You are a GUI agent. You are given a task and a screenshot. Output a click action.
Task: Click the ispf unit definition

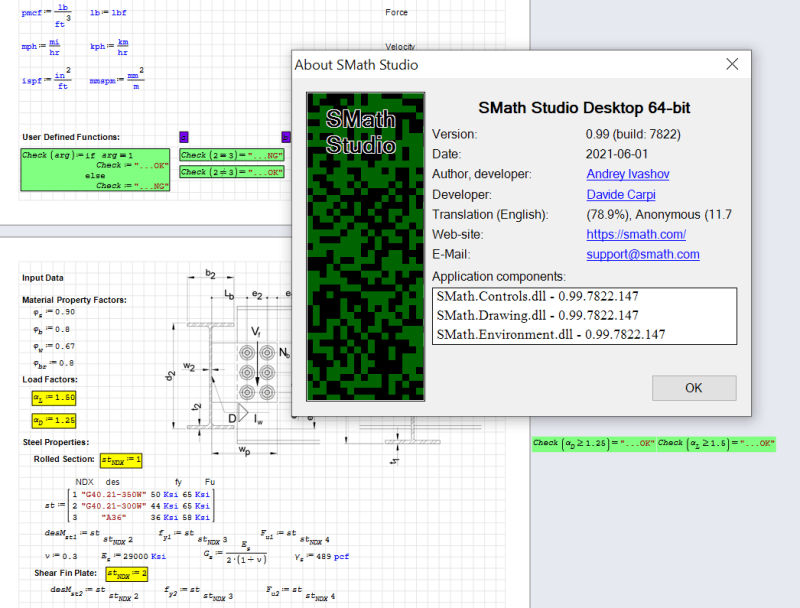click(x=46, y=79)
